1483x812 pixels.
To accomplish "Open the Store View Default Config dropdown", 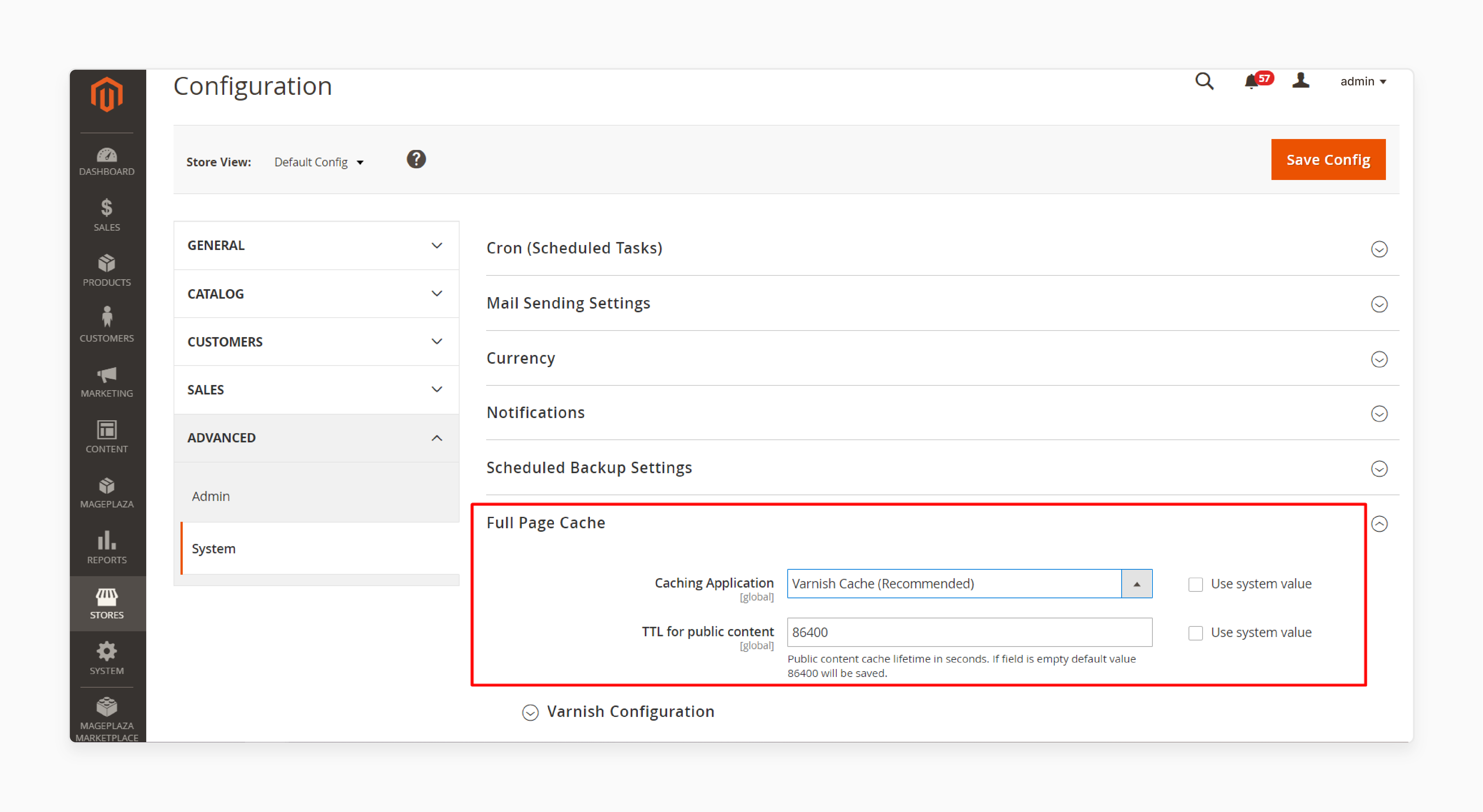I will (x=319, y=162).
